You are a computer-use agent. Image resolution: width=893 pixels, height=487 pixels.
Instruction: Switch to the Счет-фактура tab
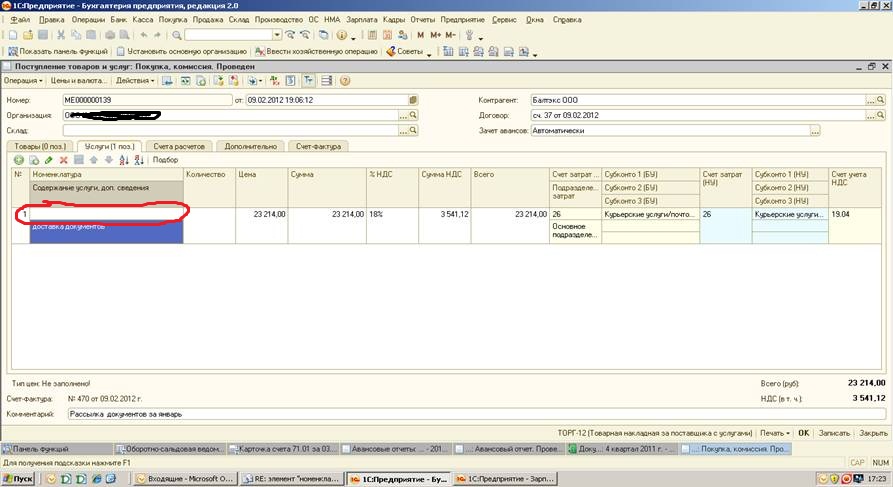318,146
